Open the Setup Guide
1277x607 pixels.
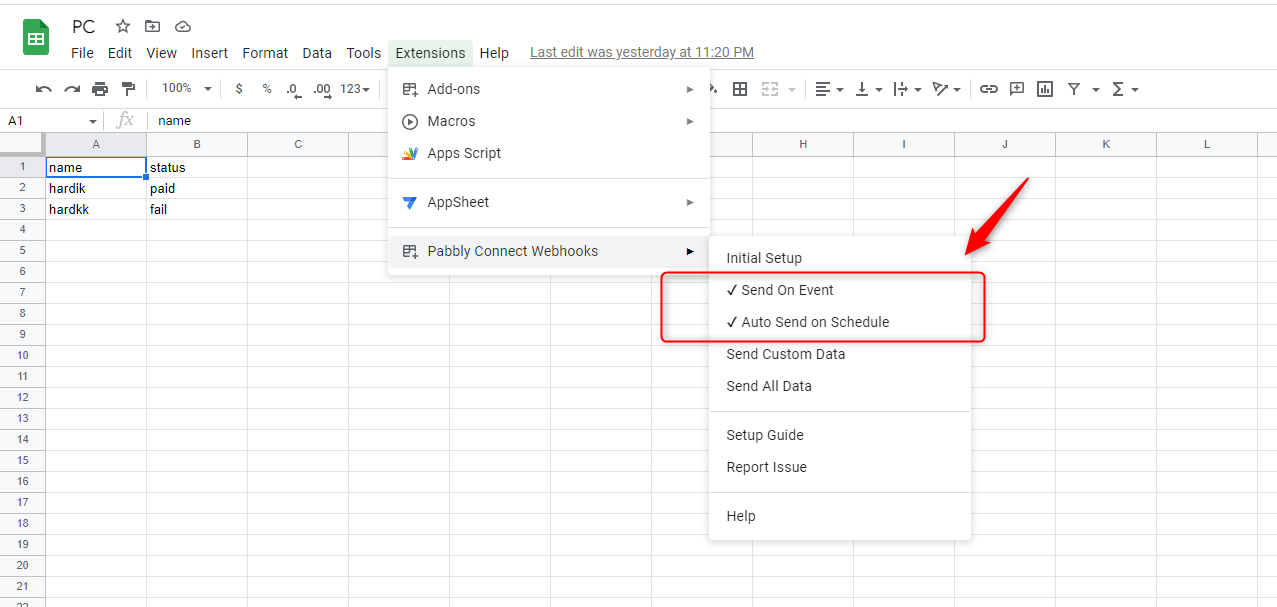(840, 435)
